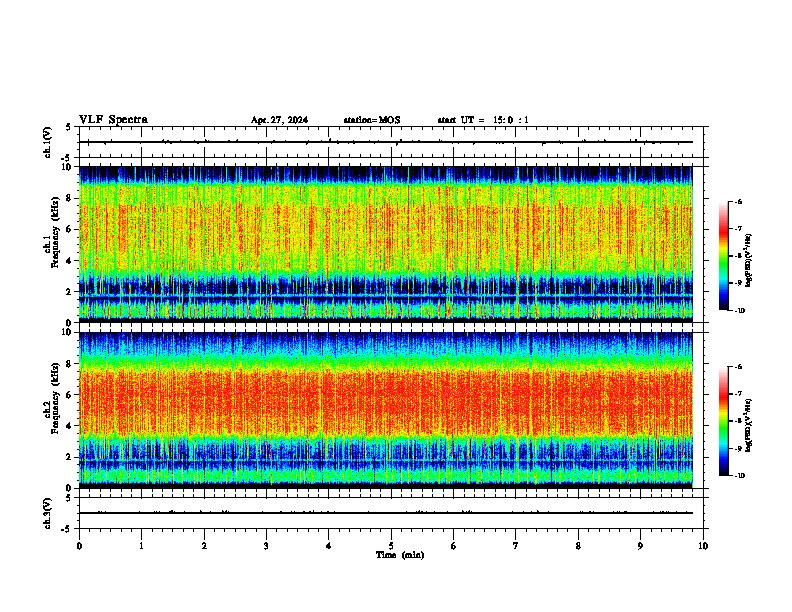Select the ch.2 color scale bar

[x=724, y=421]
